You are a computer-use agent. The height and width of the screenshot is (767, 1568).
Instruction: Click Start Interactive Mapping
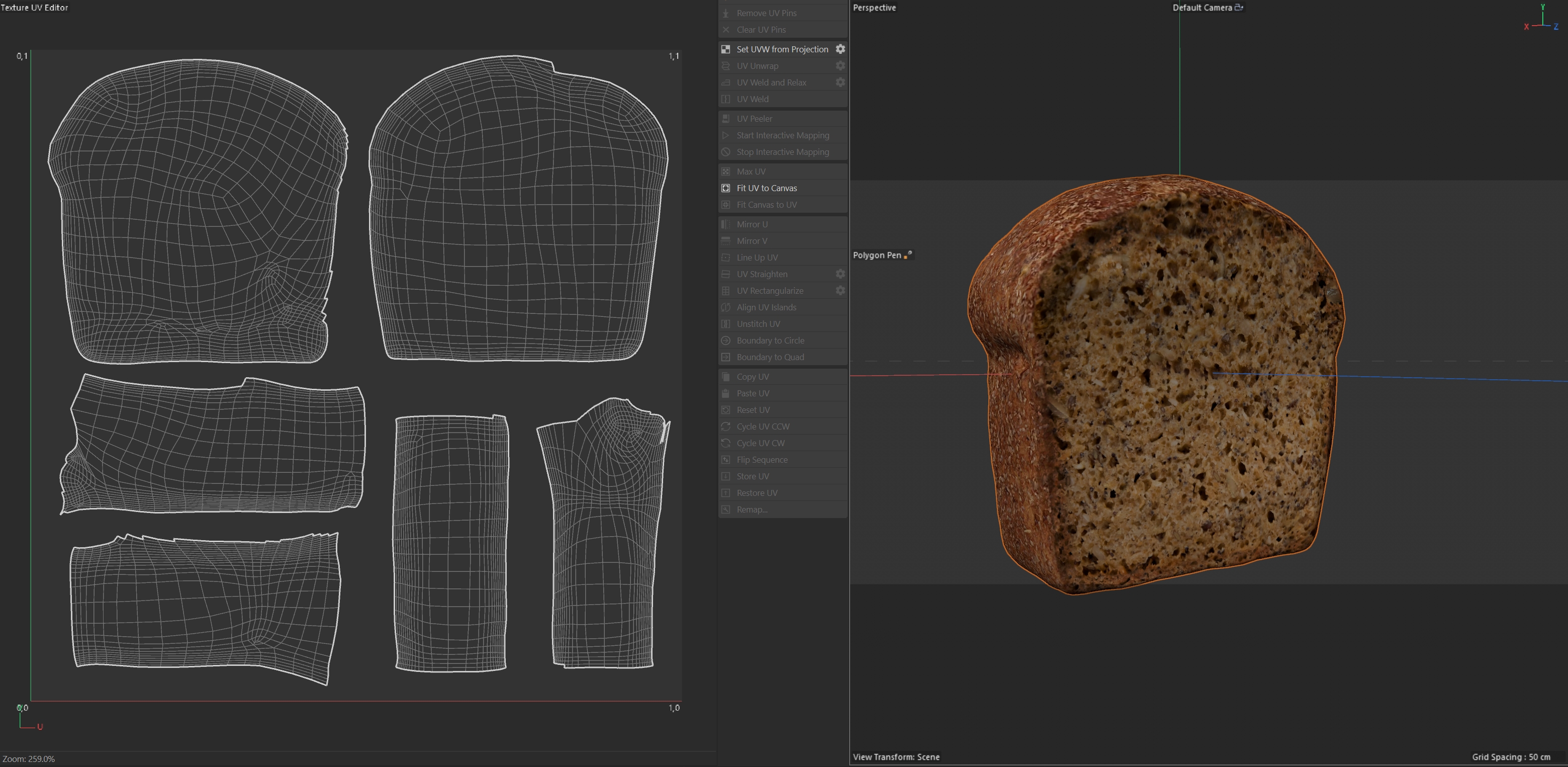tap(782, 135)
